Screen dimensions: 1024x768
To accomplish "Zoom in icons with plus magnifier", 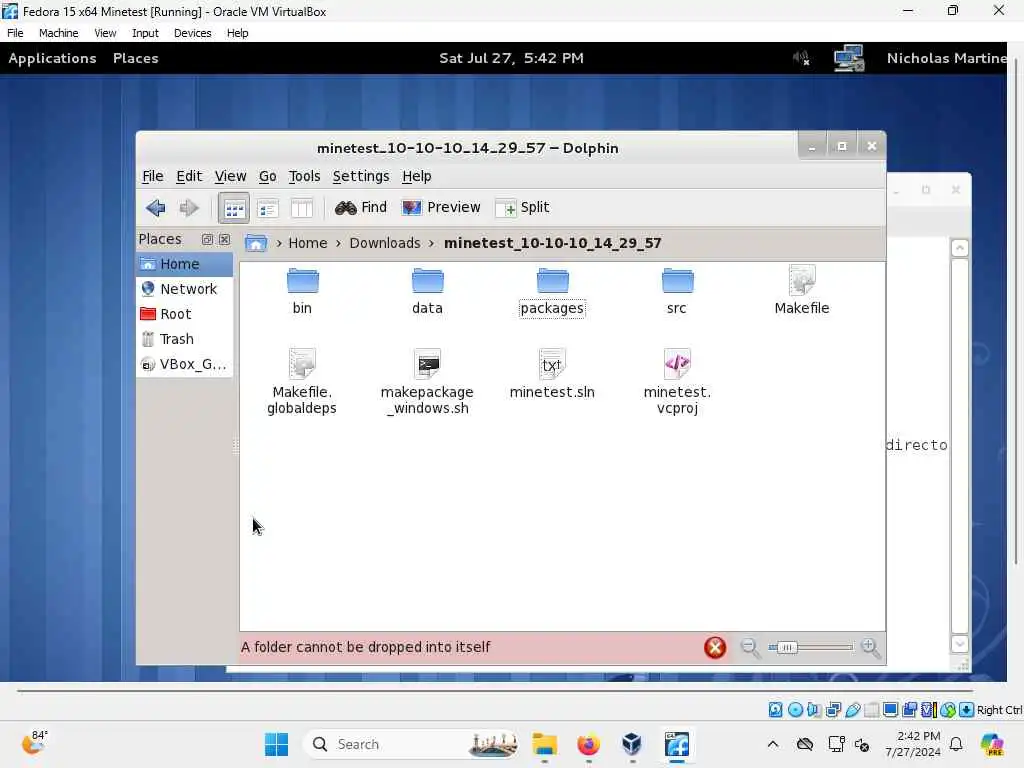I will tap(871, 647).
